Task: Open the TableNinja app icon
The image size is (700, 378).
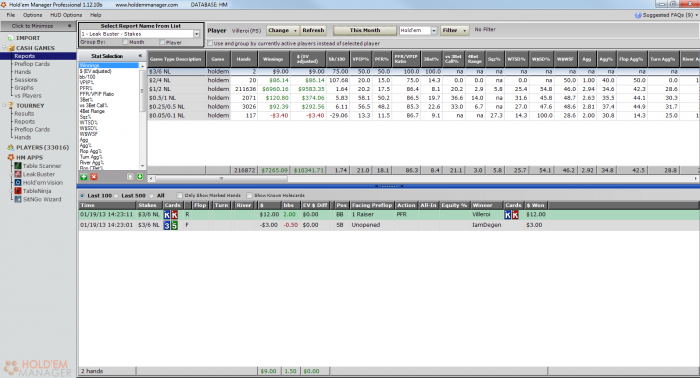Action: pos(18,191)
